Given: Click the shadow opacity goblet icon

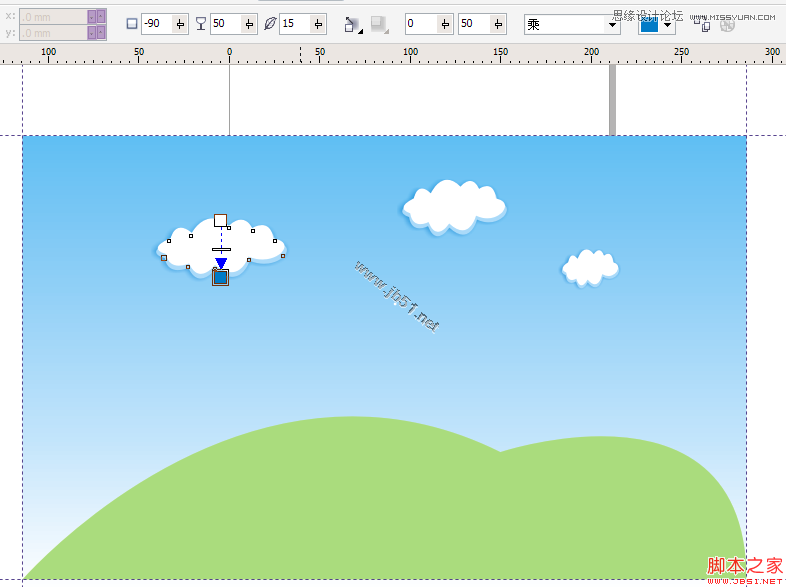Looking at the screenshot, I should [x=201, y=24].
